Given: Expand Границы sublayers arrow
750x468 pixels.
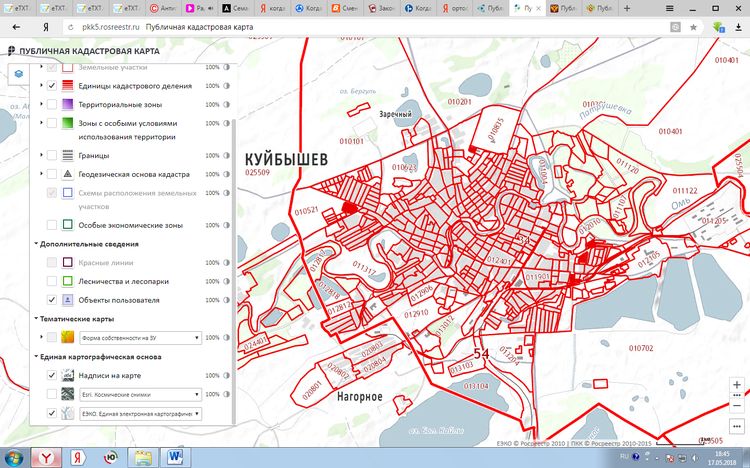Looking at the screenshot, I should pos(41,155).
